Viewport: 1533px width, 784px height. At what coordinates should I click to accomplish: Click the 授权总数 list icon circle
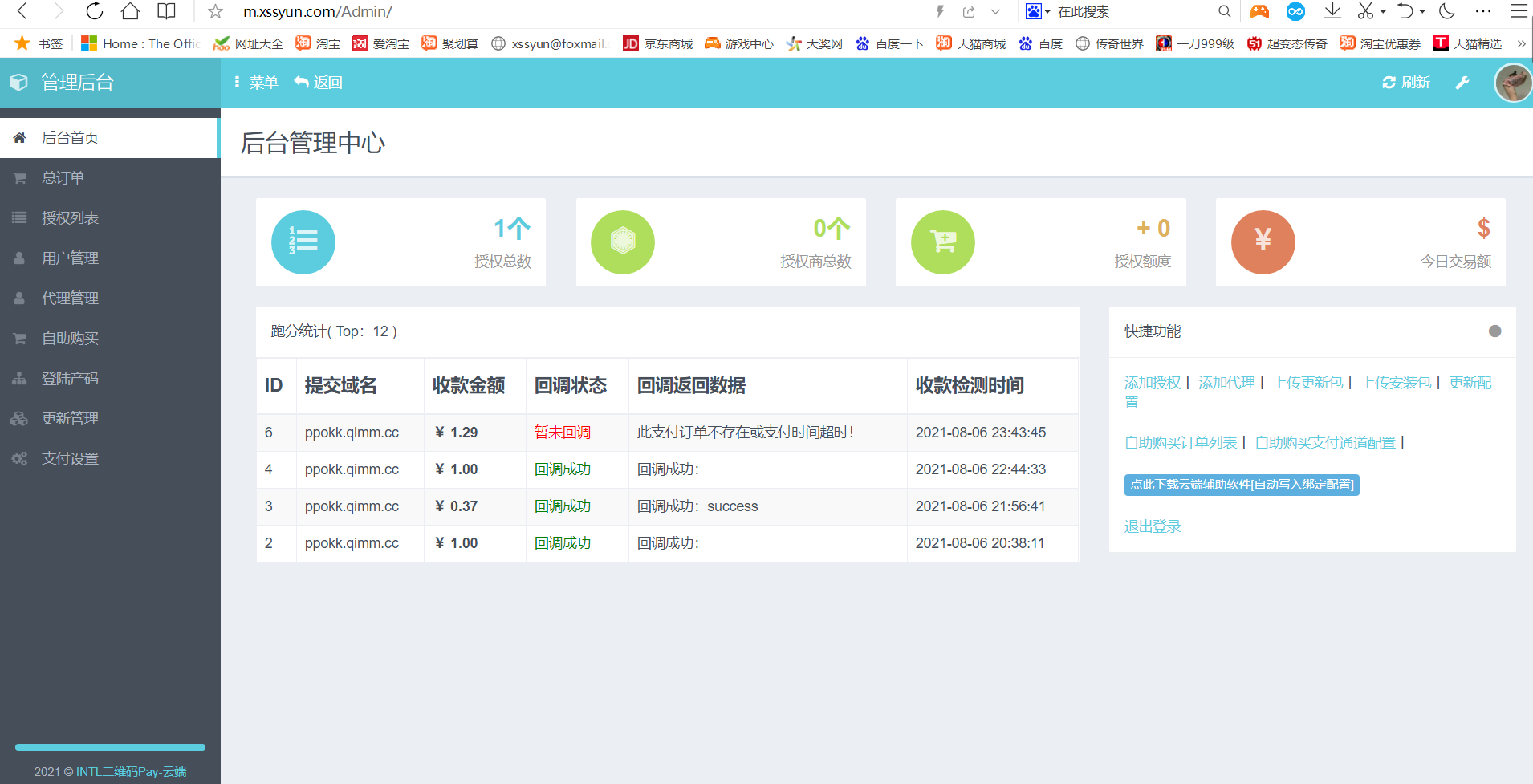click(x=303, y=242)
